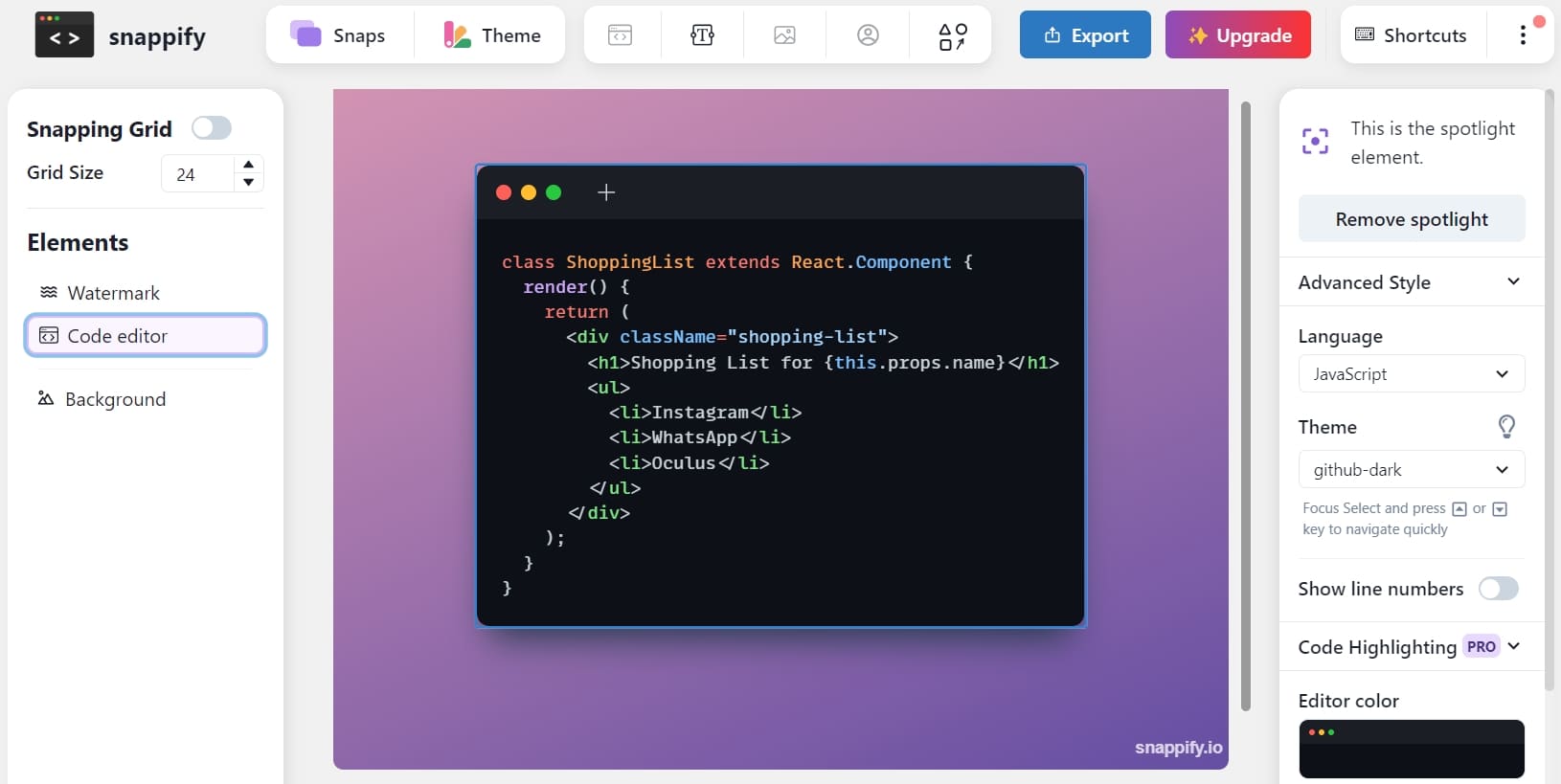Image resolution: width=1561 pixels, height=784 pixels.
Task: Turn on Show line numbers
Action: (1498, 589)
